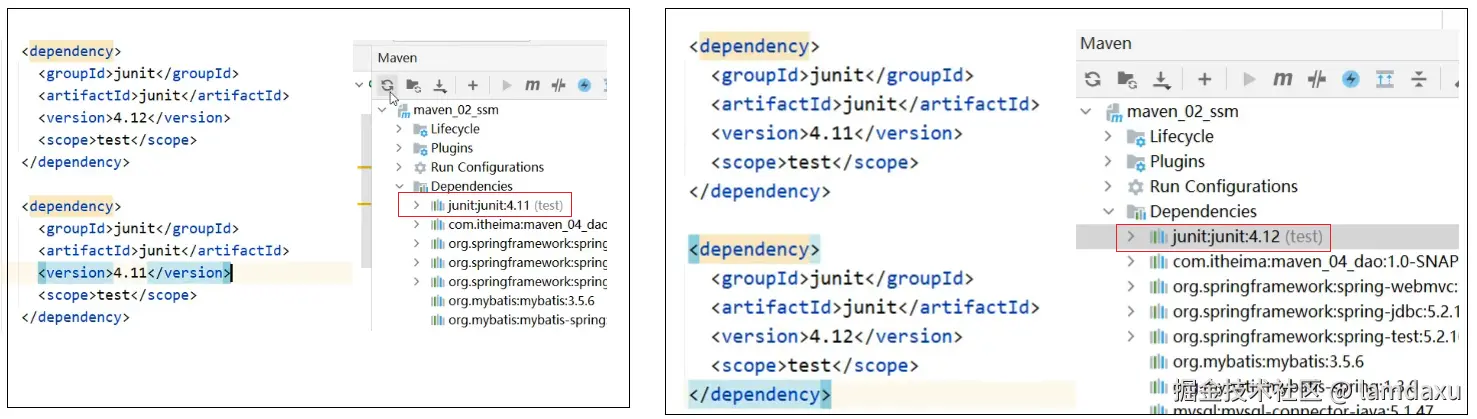The width and height of the screenshot is (1477, 419).
Task: Expand junit:junit:4.11 dependency chevron
Action: coord(416,205)
